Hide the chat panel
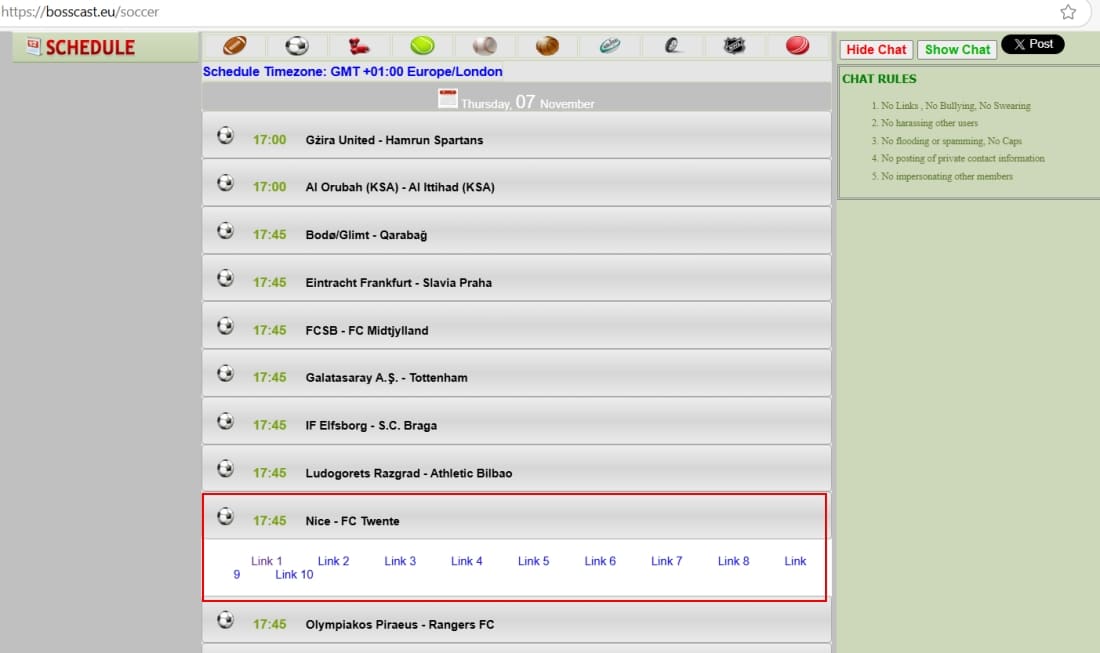Viewport: 1100px width, 653px height. pos(876,50)
